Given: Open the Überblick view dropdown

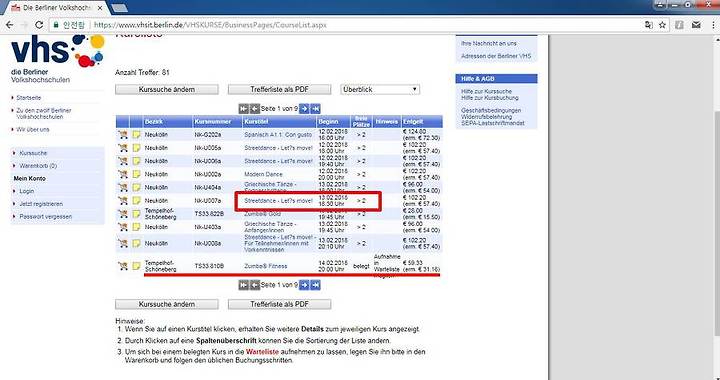Looking at the screenshot, I should coord(380,89).
